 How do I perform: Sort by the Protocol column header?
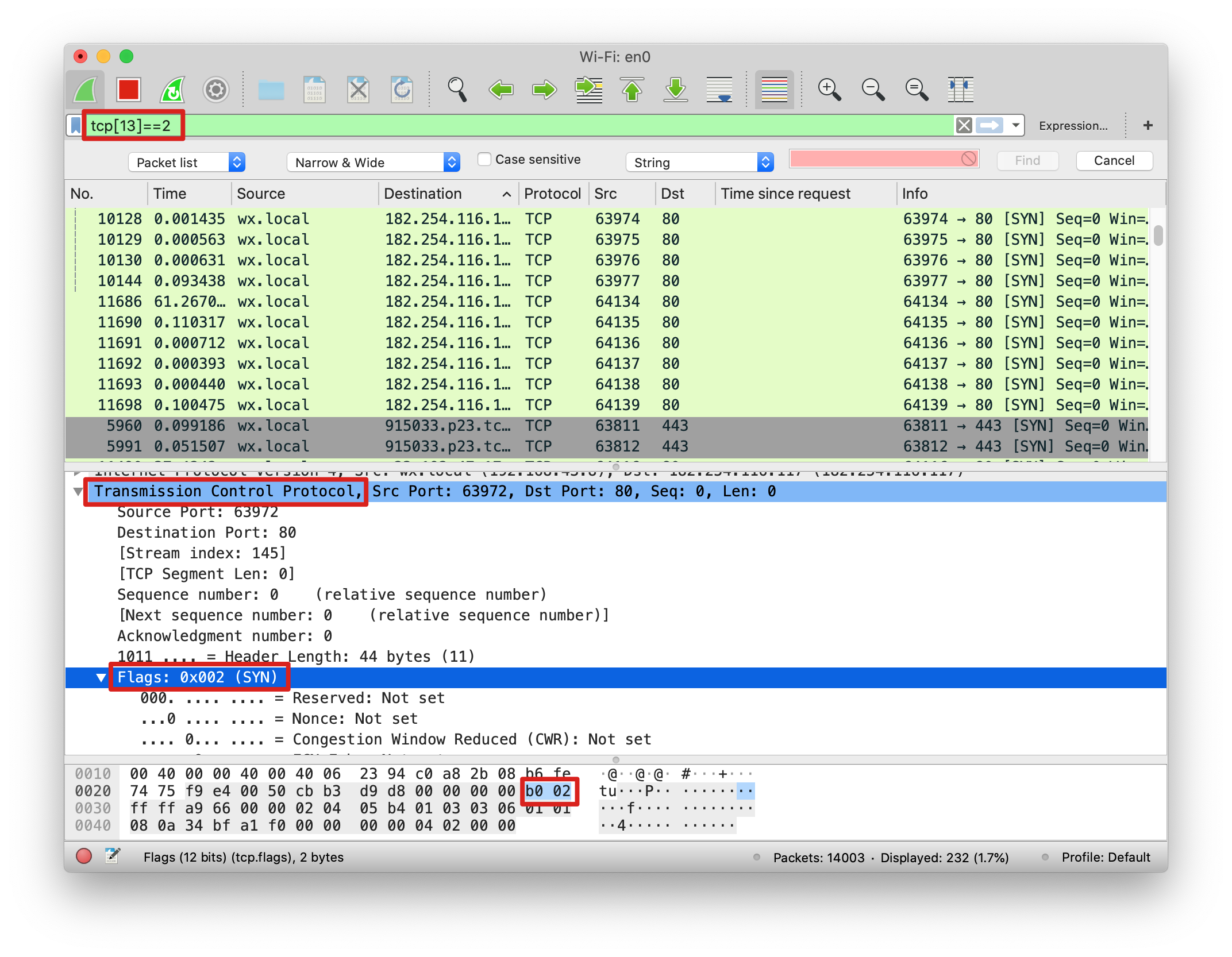(553, 194)
